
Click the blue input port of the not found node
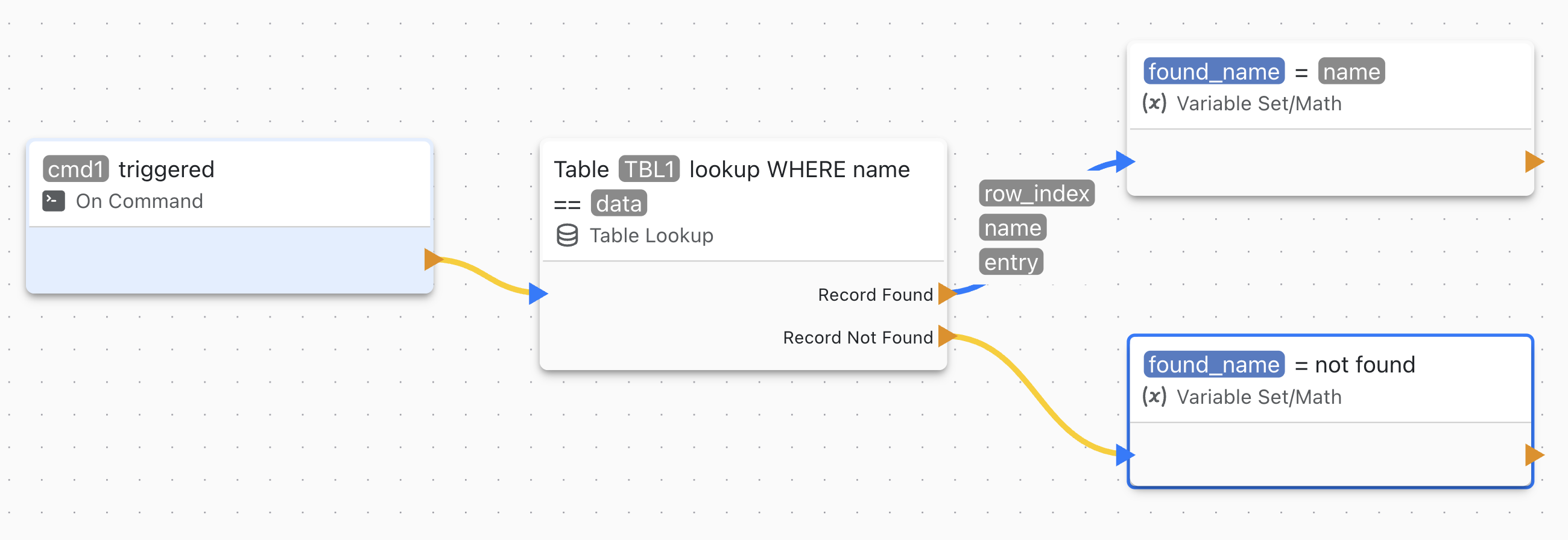pos(1125,455)
